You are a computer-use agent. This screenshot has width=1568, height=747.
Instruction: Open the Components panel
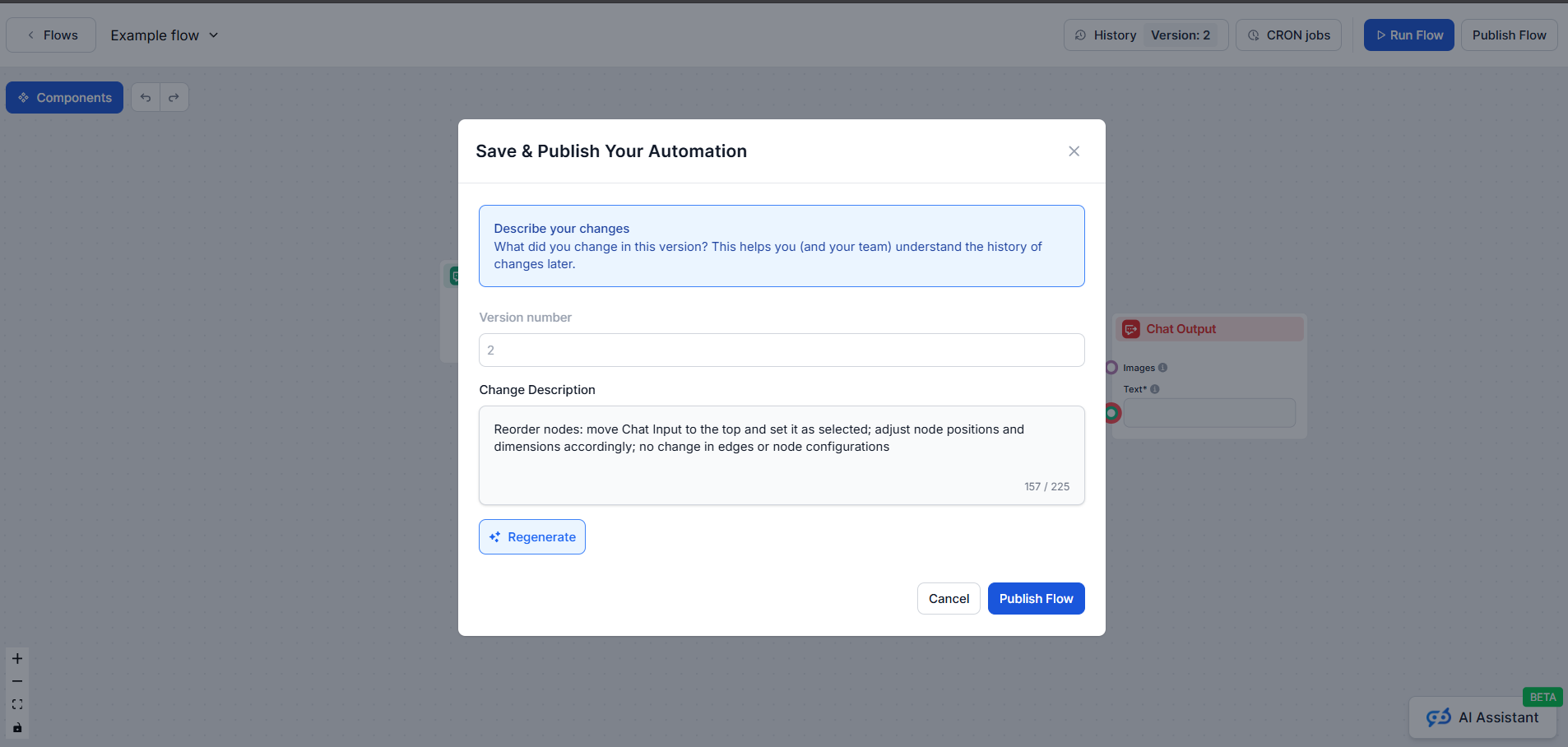64,97
